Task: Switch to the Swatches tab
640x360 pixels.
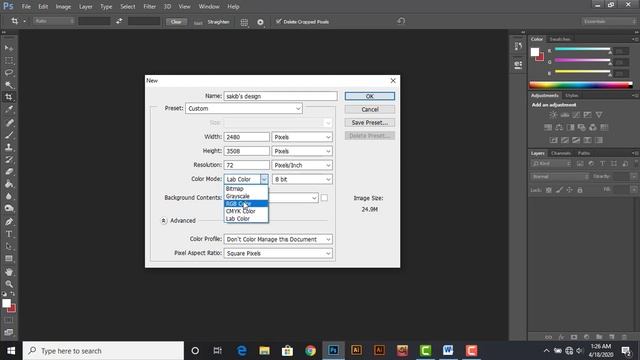Action: 560,39
